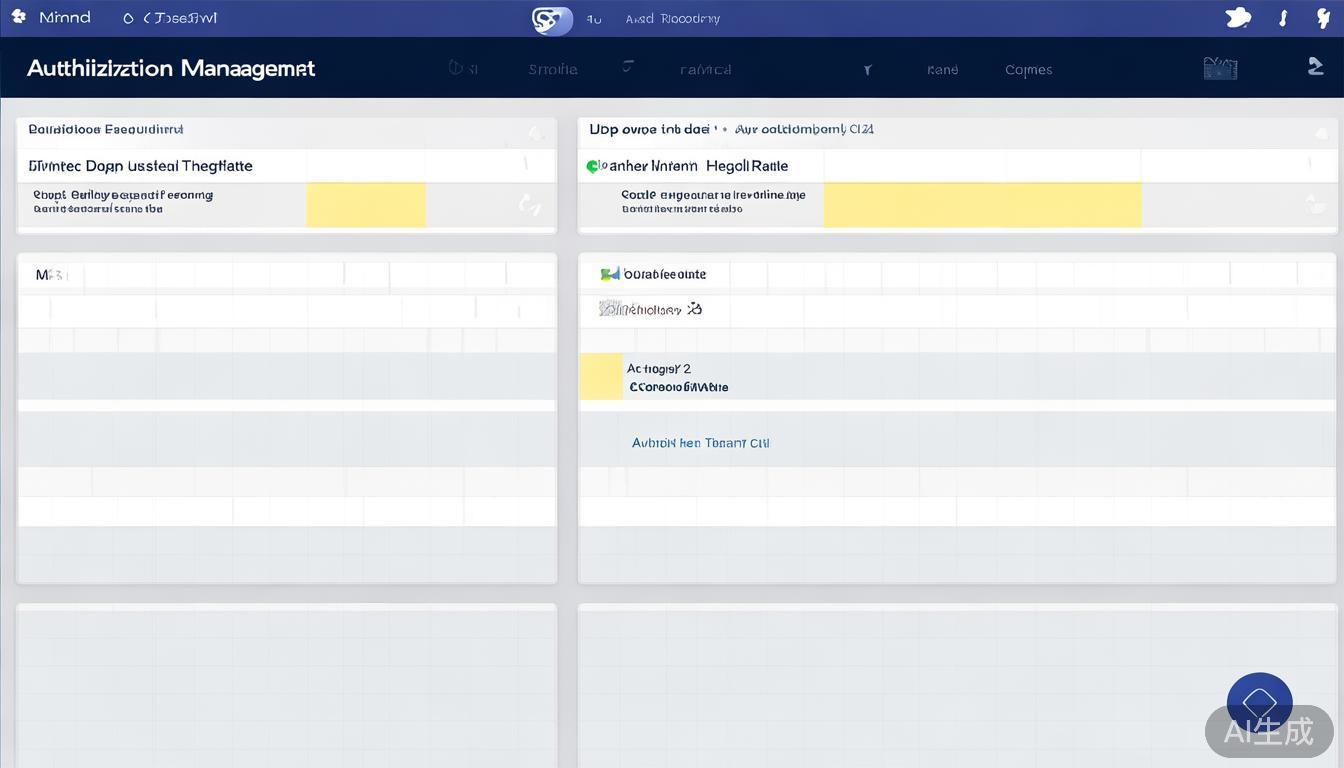Screen dimensions: 1344x768
Task: Click the flower app icon beside Minnd
Action: 18,18
